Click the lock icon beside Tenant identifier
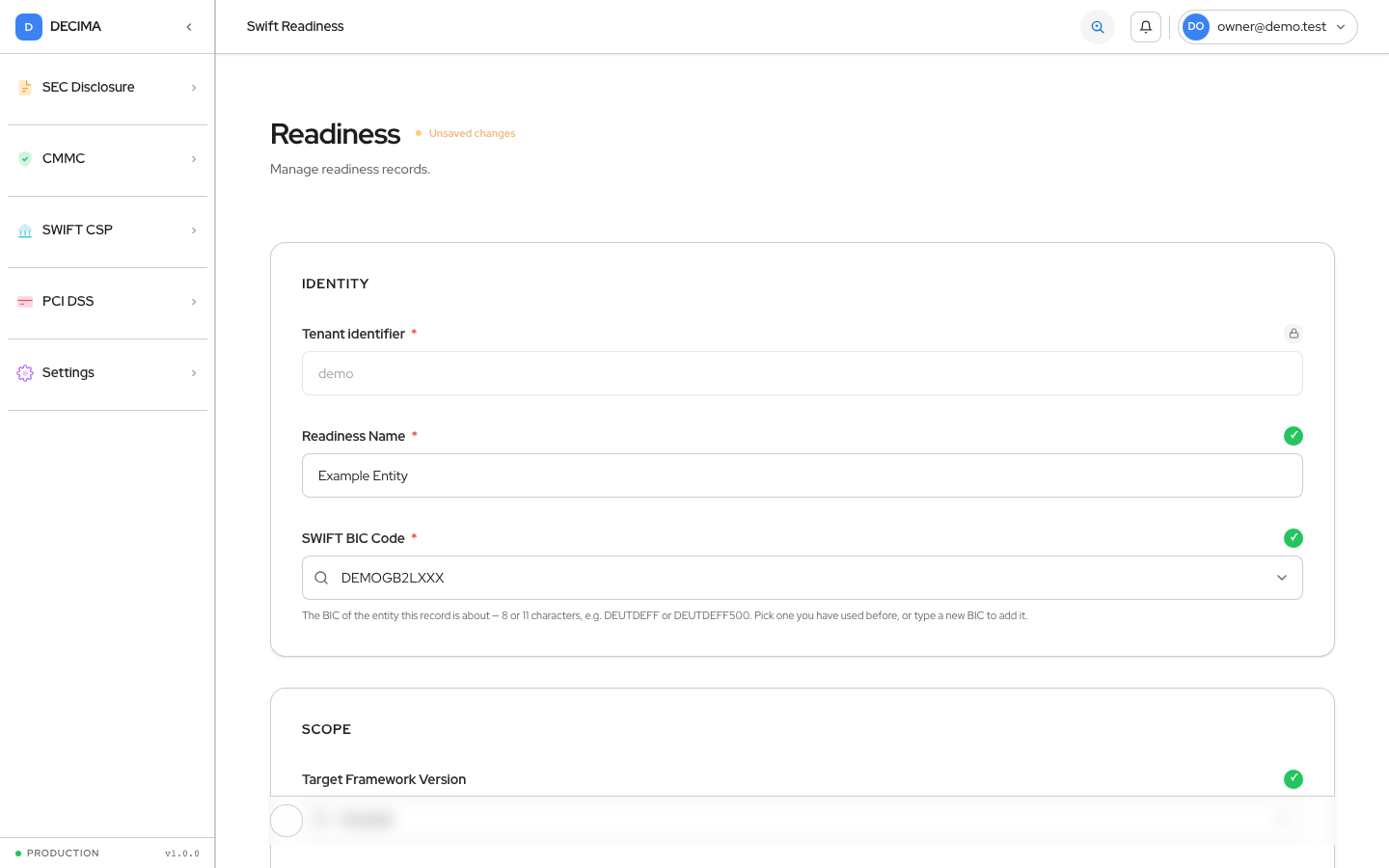This screenshot has height=868, width=1389. pos(1294,334)
